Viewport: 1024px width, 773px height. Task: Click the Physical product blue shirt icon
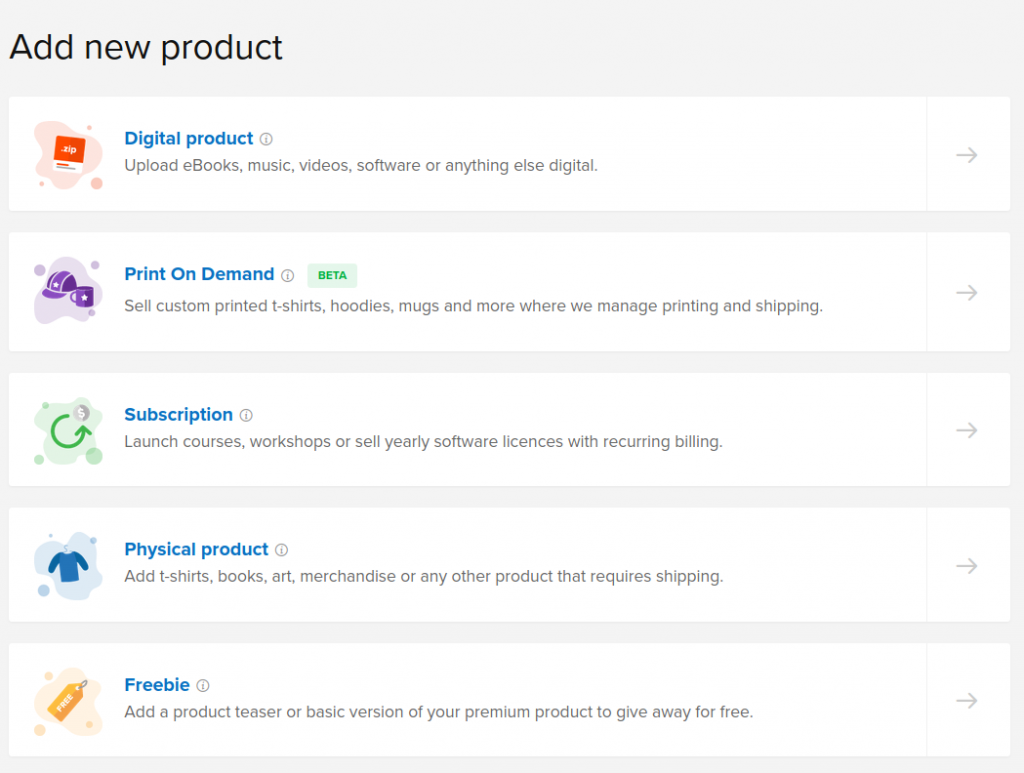(x=68, y=565)
